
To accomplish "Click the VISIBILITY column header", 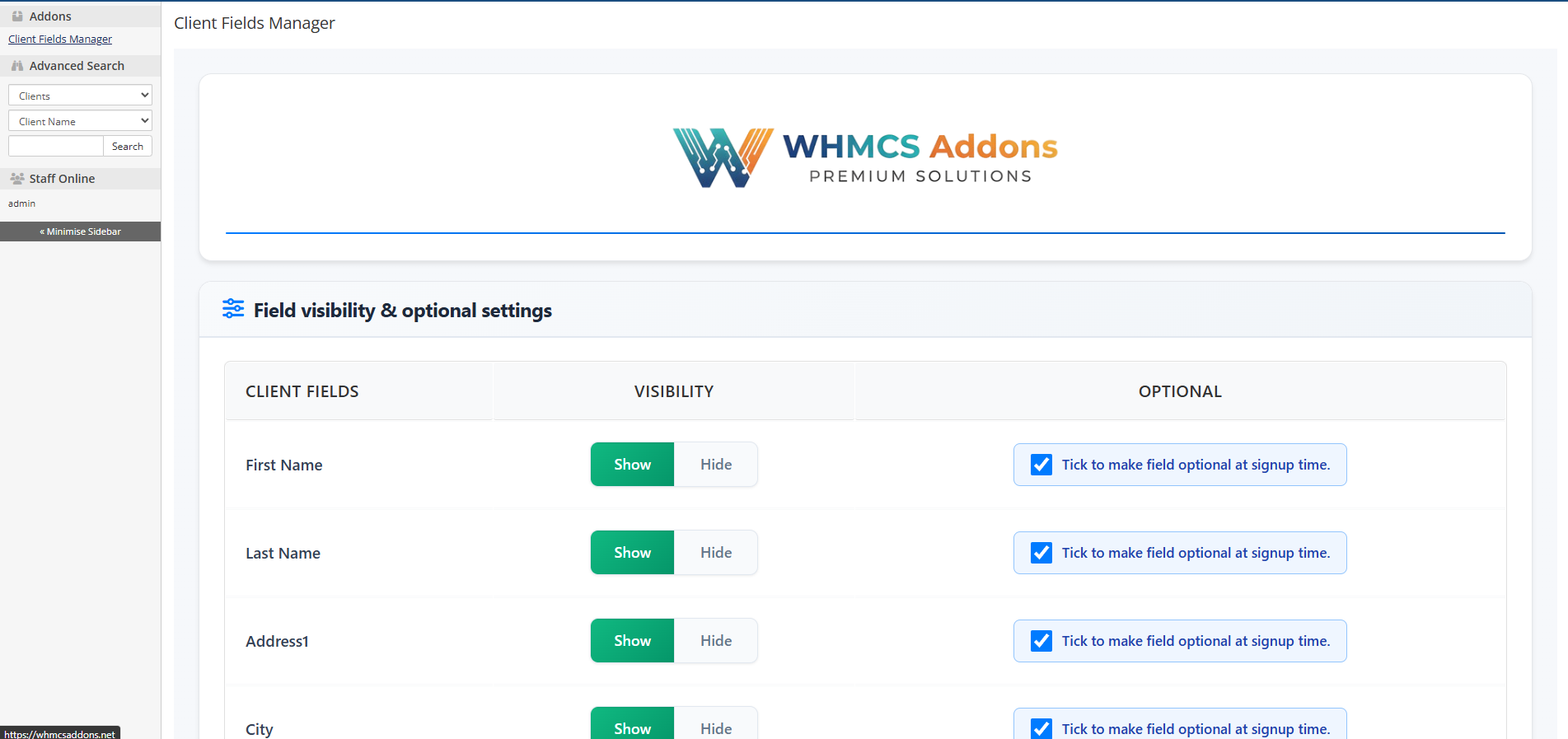I will click(674, 391).
